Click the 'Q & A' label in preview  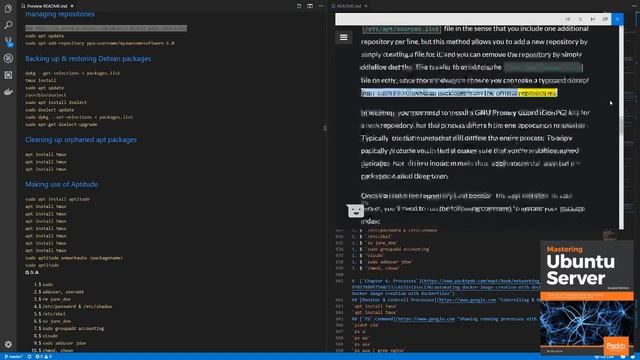pos(32,272)
